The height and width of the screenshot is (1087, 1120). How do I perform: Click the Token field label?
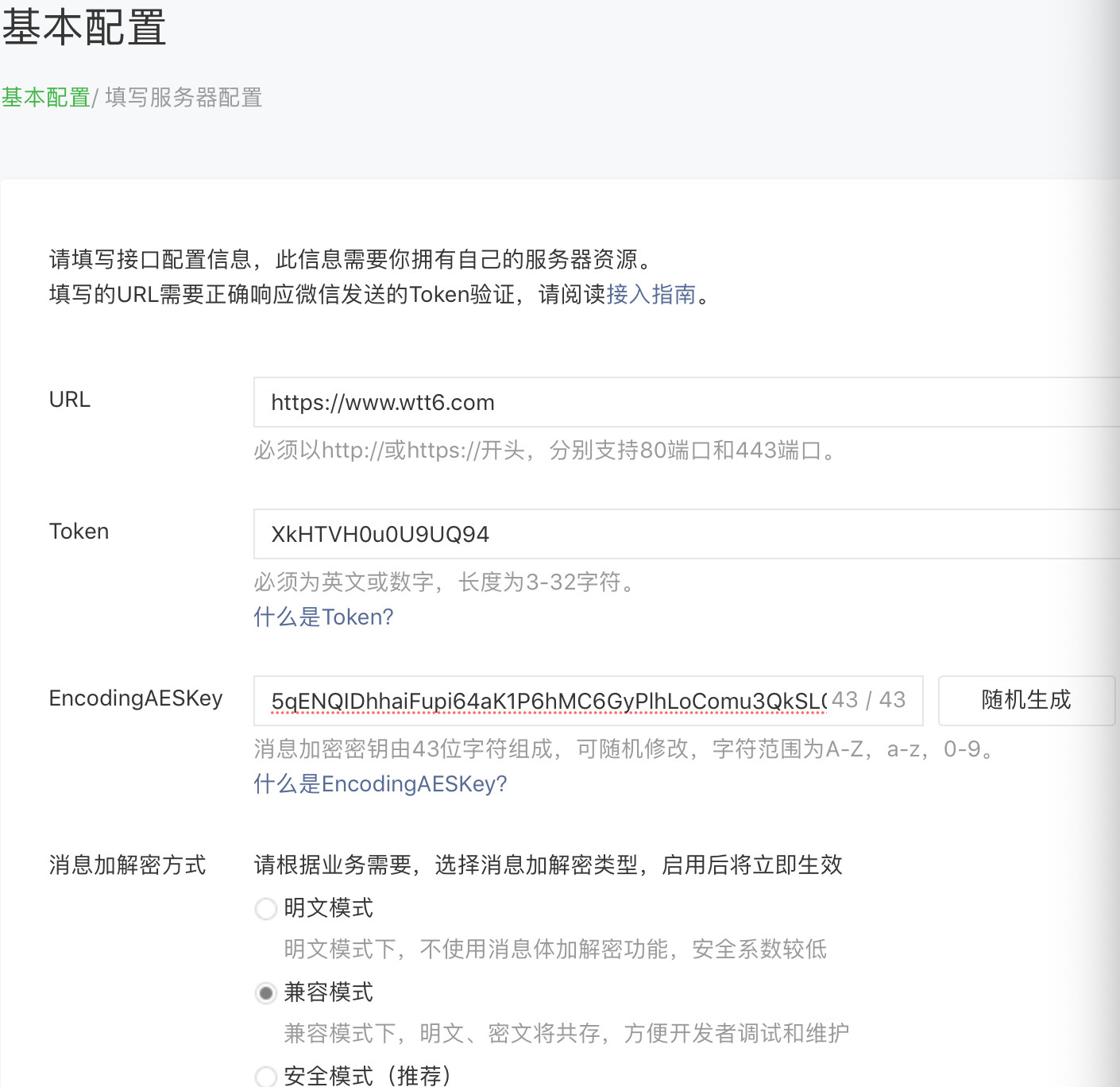79,531
